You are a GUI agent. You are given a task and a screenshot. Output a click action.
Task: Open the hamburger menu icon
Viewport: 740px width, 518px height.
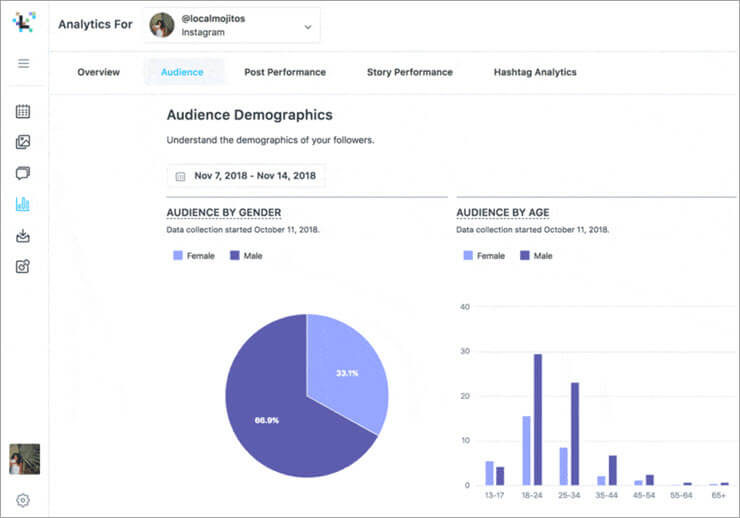[x=23, y=64]
